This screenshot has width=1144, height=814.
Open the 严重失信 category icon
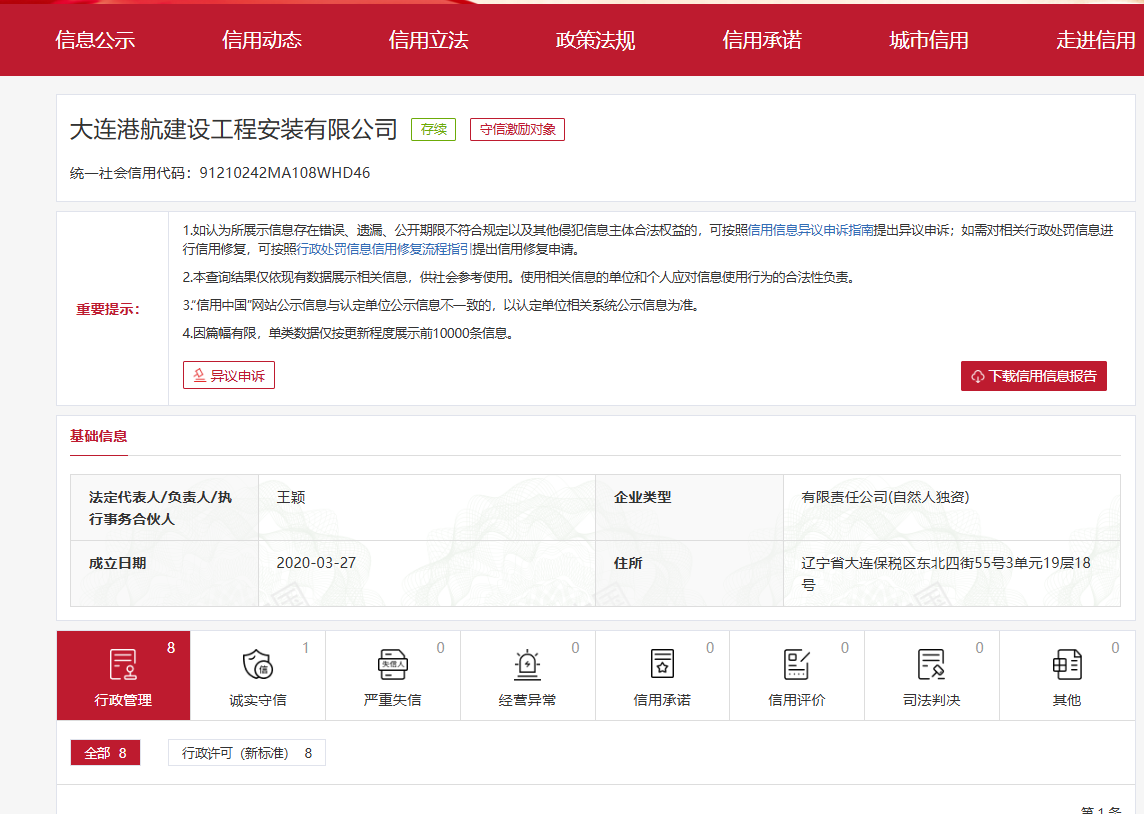[392, 664]
